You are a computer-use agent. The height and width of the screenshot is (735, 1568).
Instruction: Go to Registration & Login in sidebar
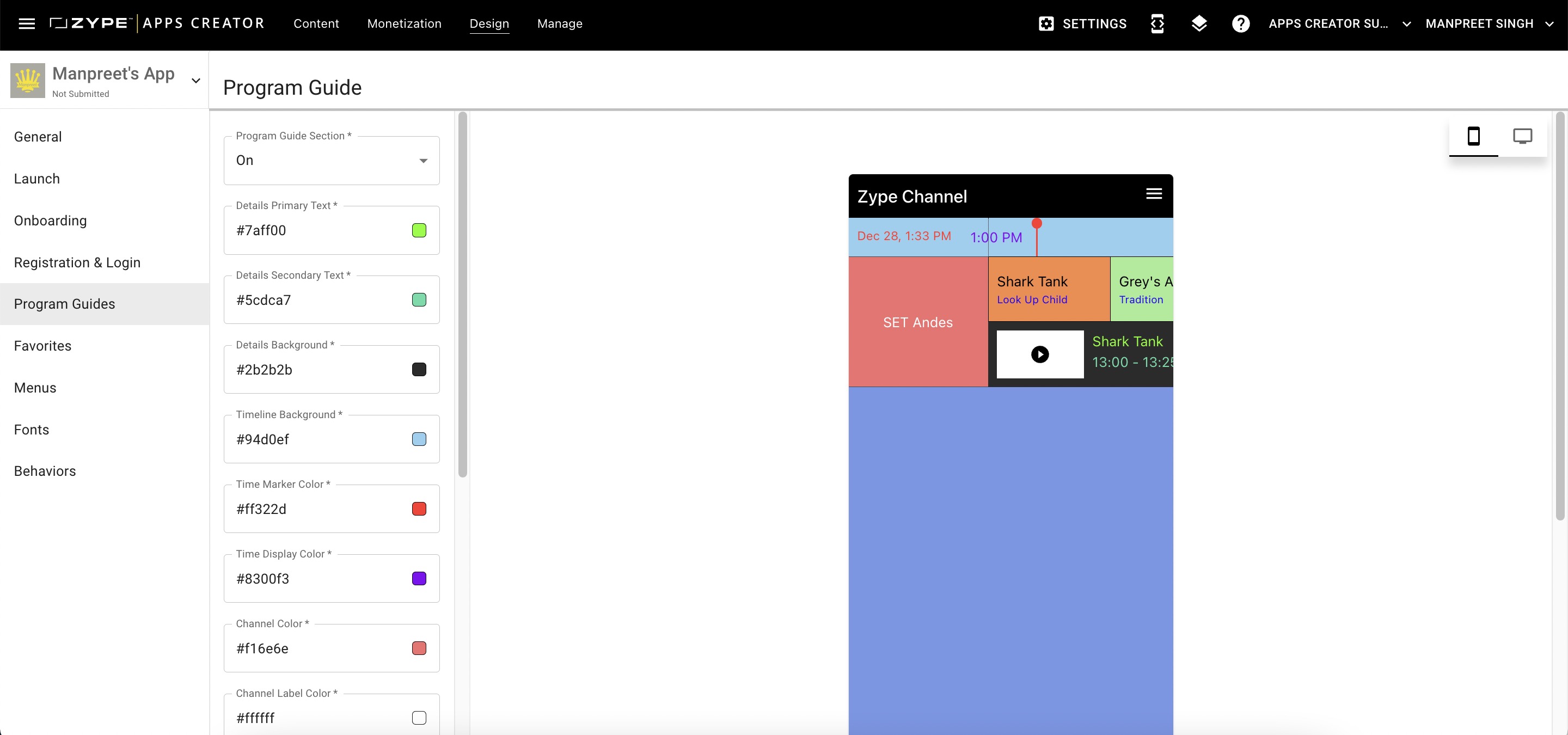coord(105,262)
